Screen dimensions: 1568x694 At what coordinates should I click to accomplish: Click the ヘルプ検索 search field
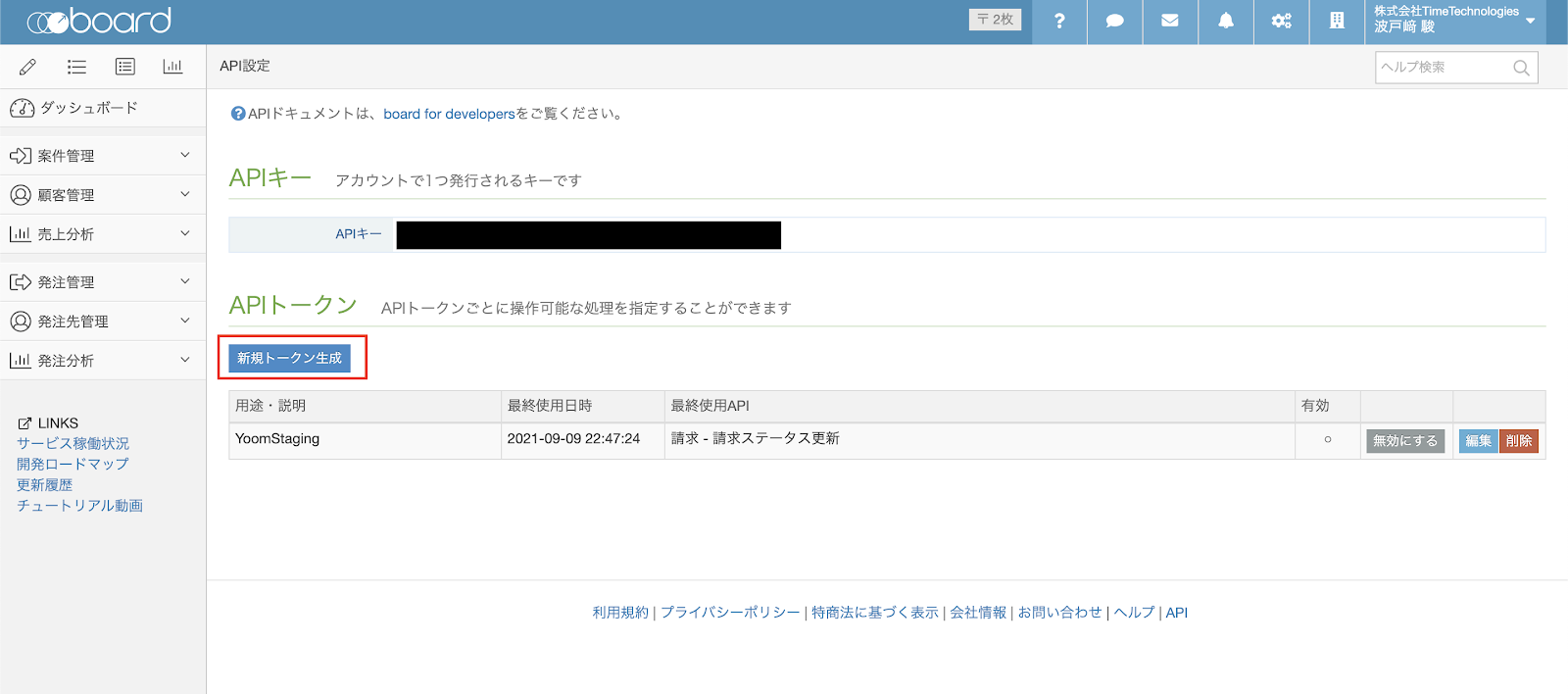click(1445, 68)
